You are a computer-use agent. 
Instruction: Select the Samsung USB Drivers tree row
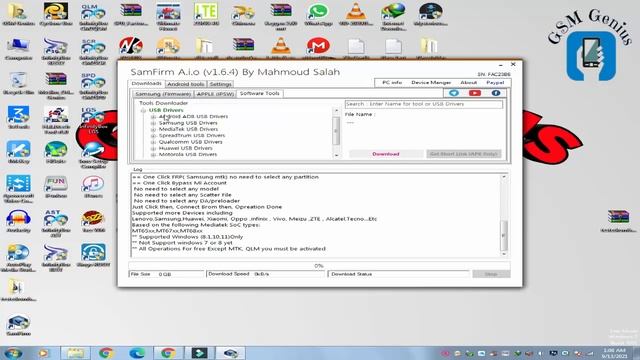pos(188,123)
